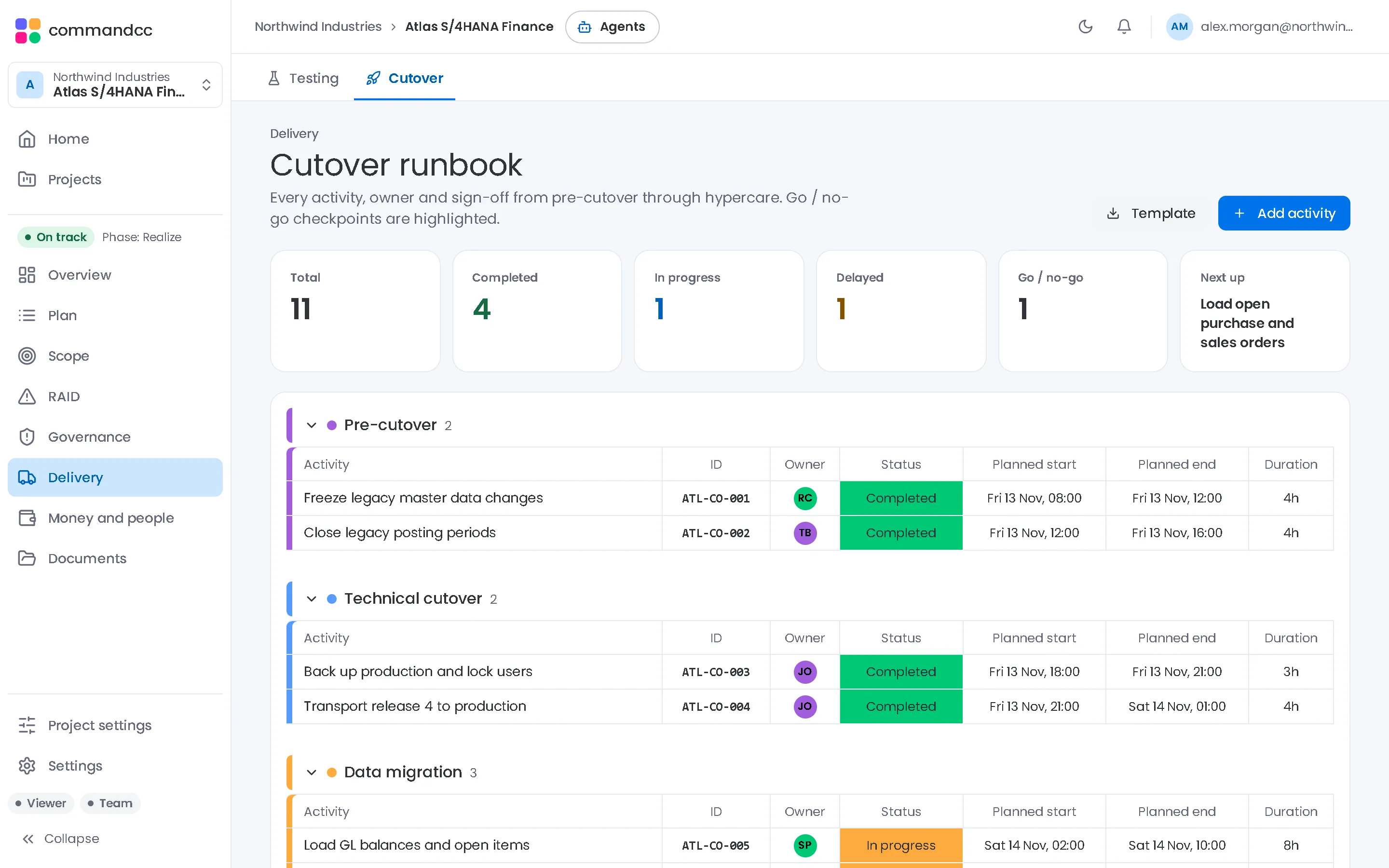Toggle dark mode moon icon
This screenshot has width=1389, height=868.
[1085, 27]
